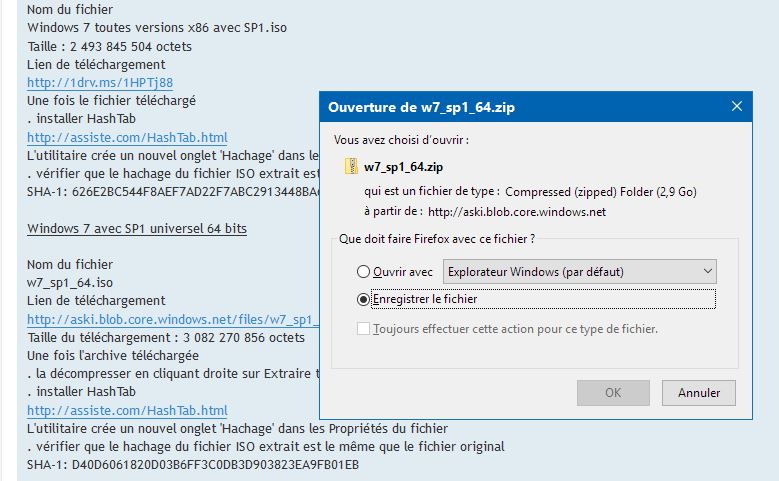This screenshot has width=779, height=481.
Task: Tick the Toujours effectuer cette action checkbox
Action: point(363,328)
